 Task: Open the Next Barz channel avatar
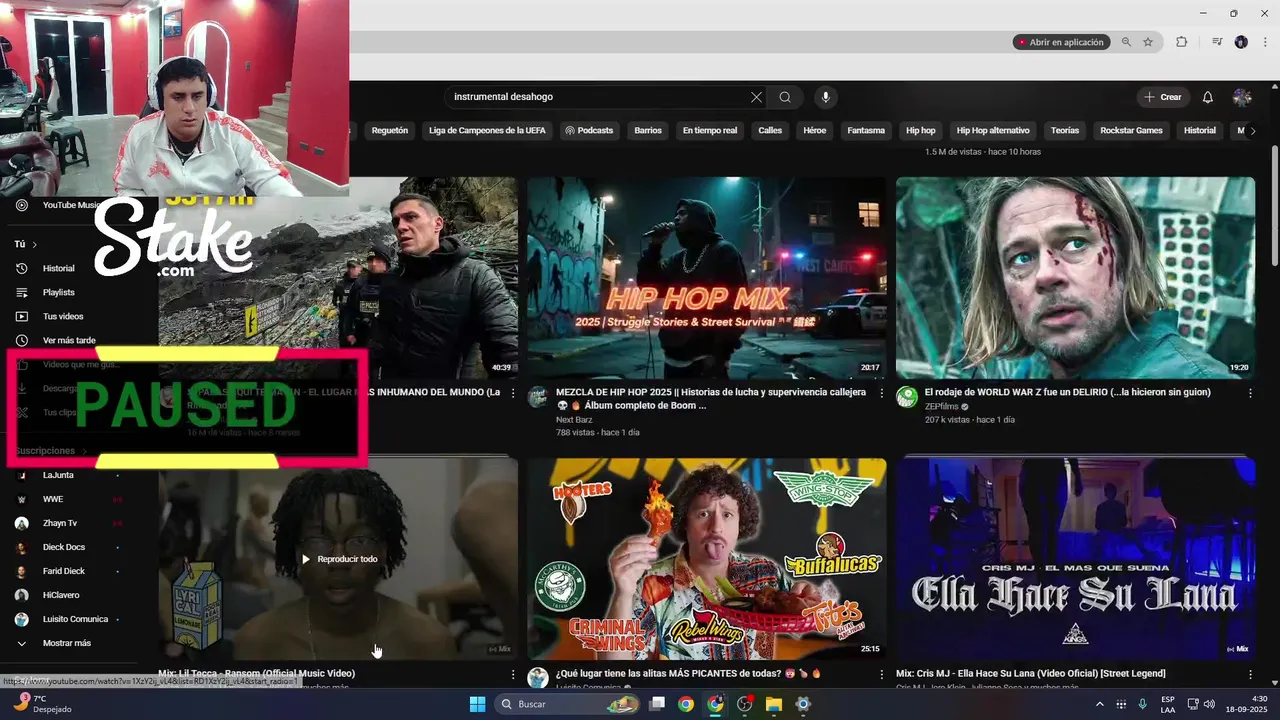point(538,397)
